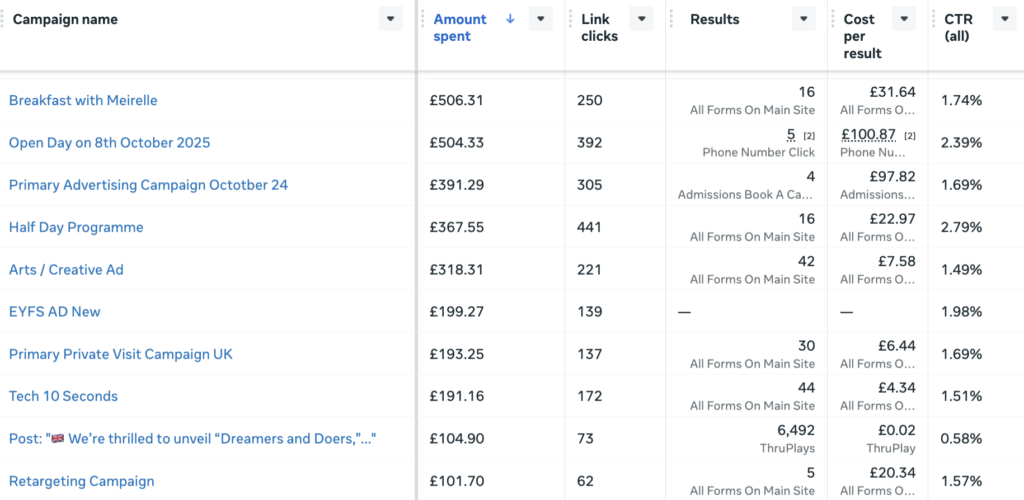1024x500 pixels.
Task: Select the Half Day Programme campaign link
Action: pyautogui.click(x=76, y=227)
